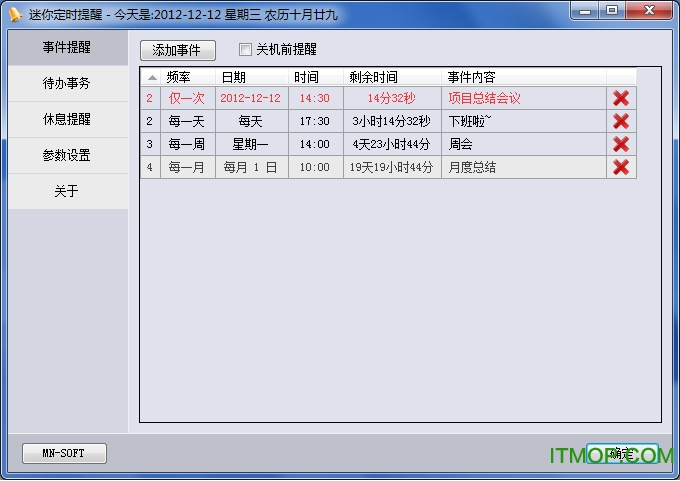Click the 17:30 time cell

(x=316, y=121)
